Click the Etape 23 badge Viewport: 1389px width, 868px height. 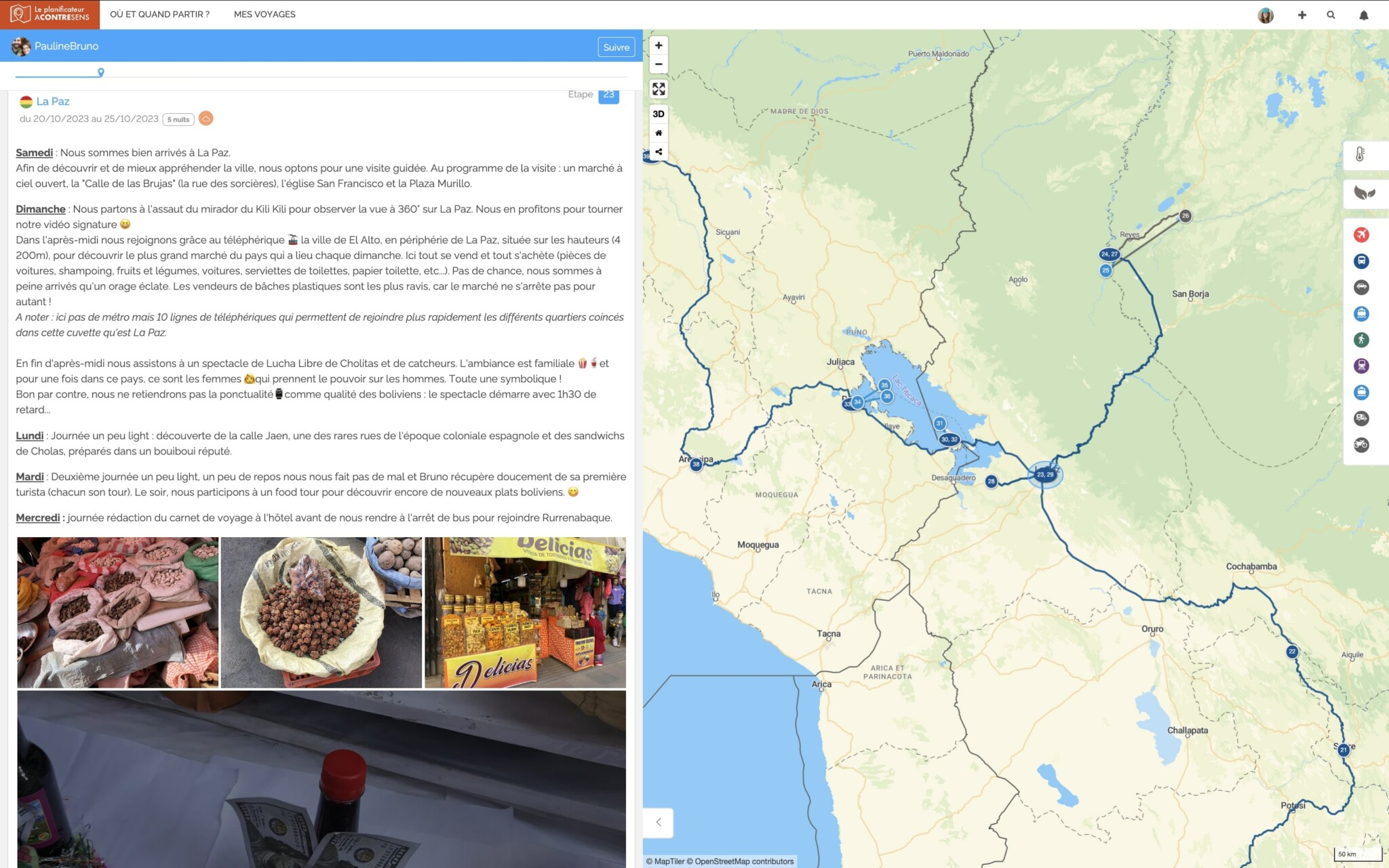608,95
